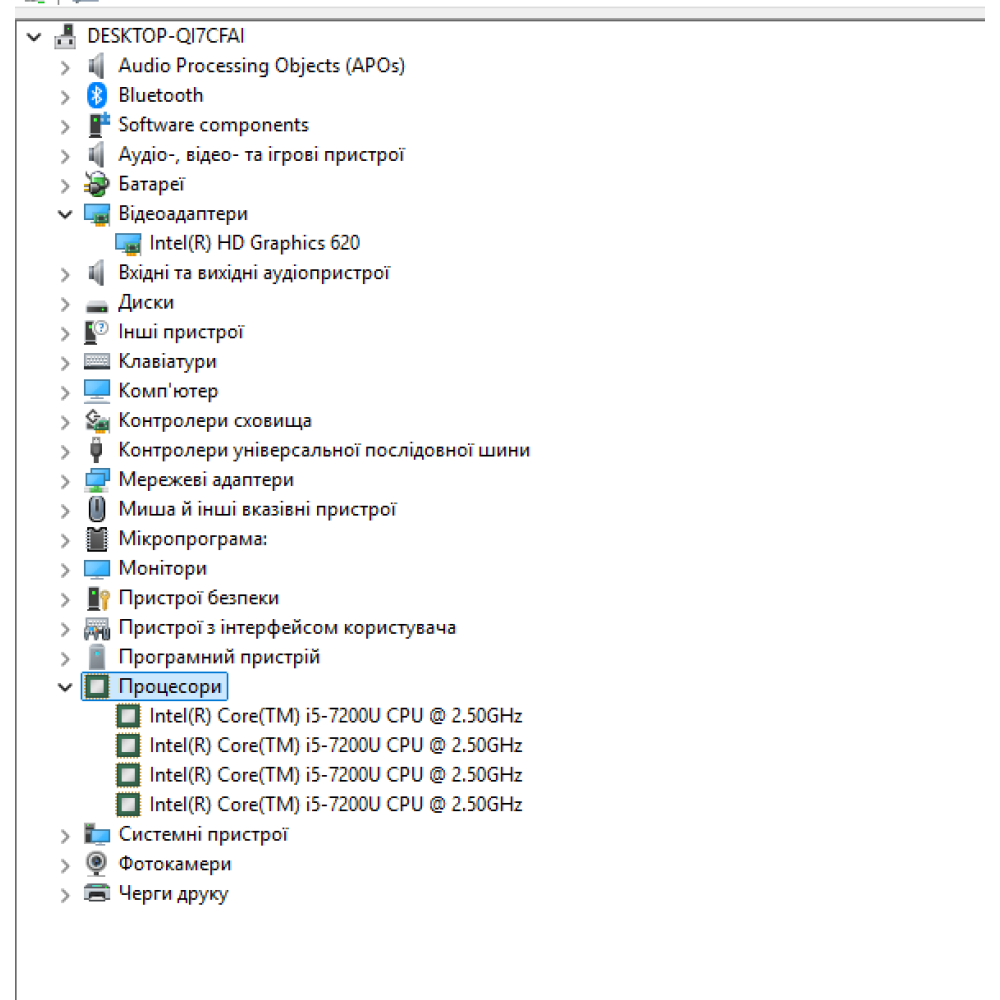This screenshot has width=1000, height=1000.
Task: Select the third i5-7200U processor entry
Action: coord(335,774)
